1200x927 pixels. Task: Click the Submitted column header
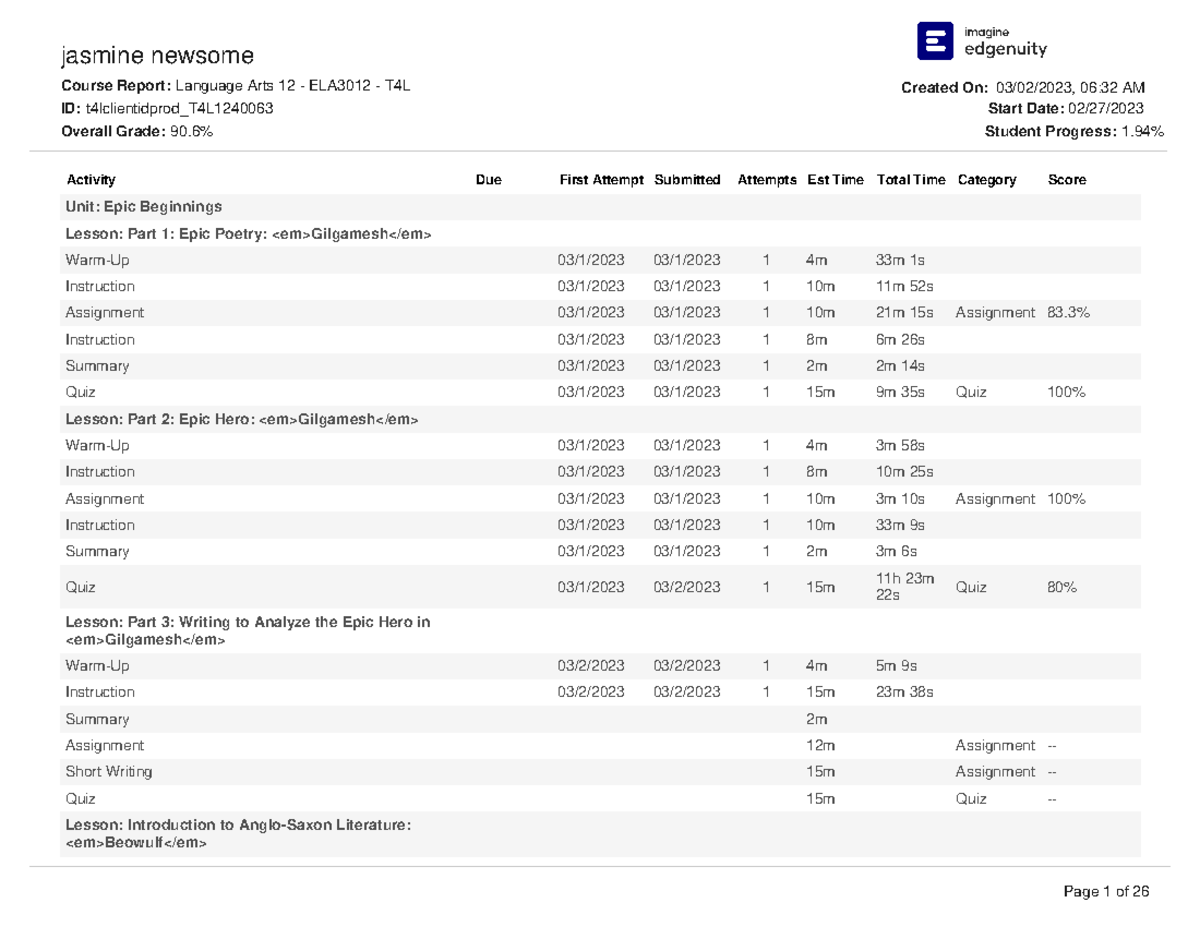[x=687, y=180]
